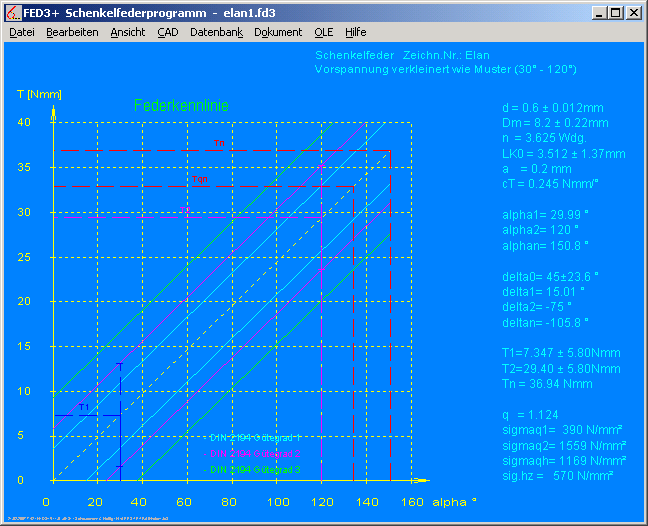This screenshot has width=648, height=526.
Task: Open the OLE menu
Action: click(323, 32)
